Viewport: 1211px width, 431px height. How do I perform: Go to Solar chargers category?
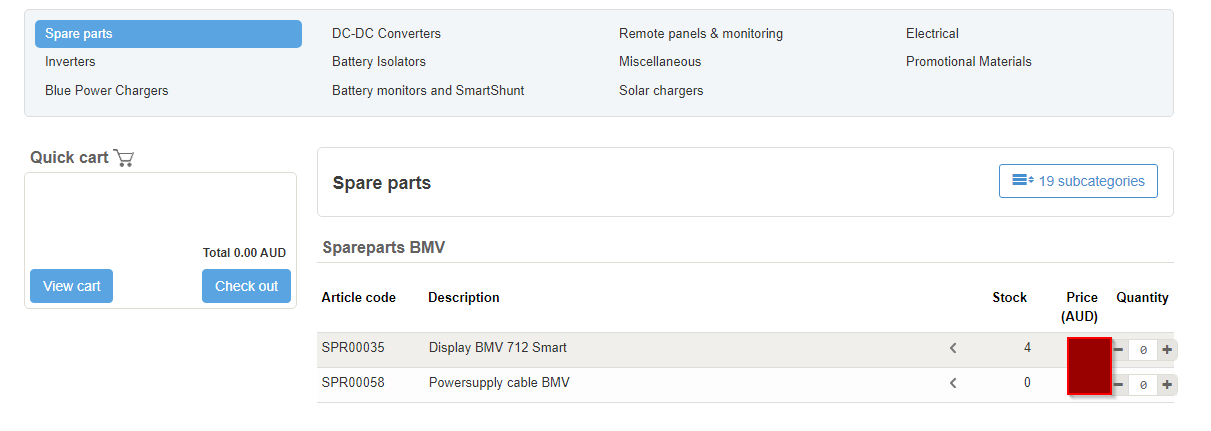[661, 91]
